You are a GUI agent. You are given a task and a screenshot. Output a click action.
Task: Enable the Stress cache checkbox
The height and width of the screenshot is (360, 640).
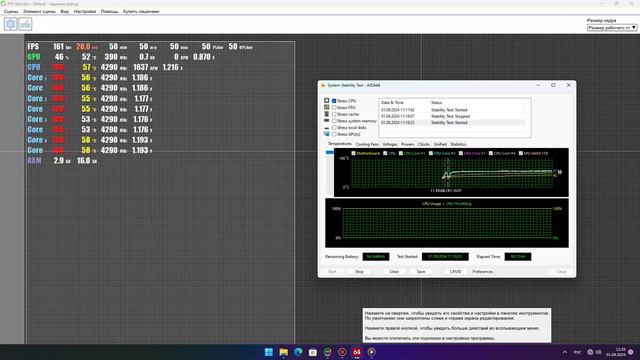point(334,114)
